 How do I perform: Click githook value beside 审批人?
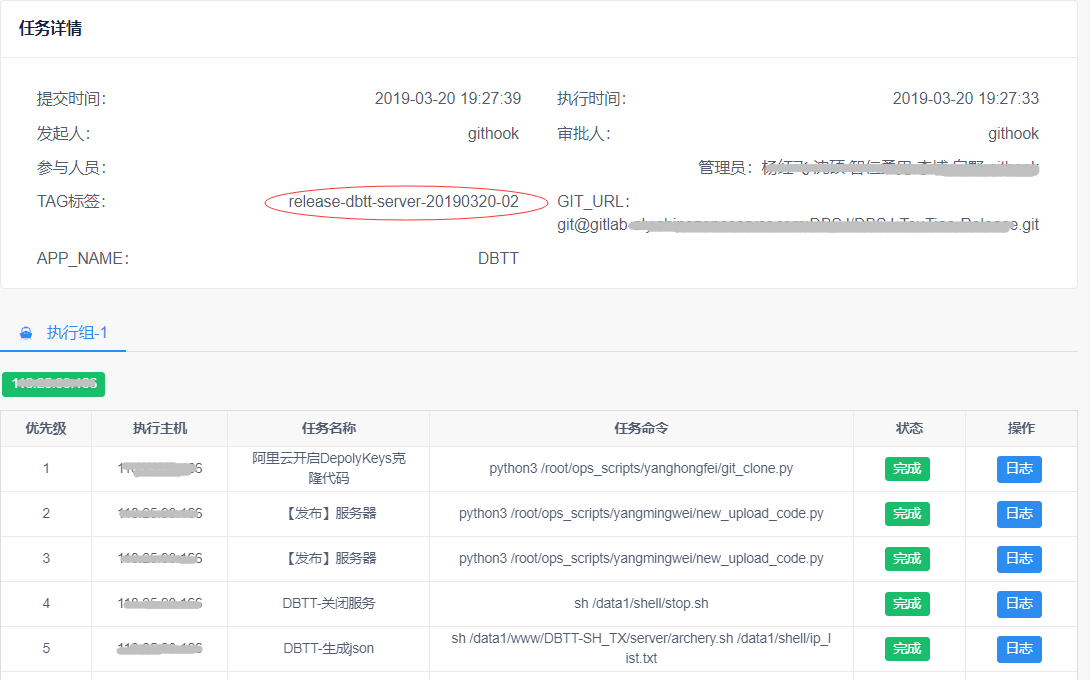tap(1013, 133)
